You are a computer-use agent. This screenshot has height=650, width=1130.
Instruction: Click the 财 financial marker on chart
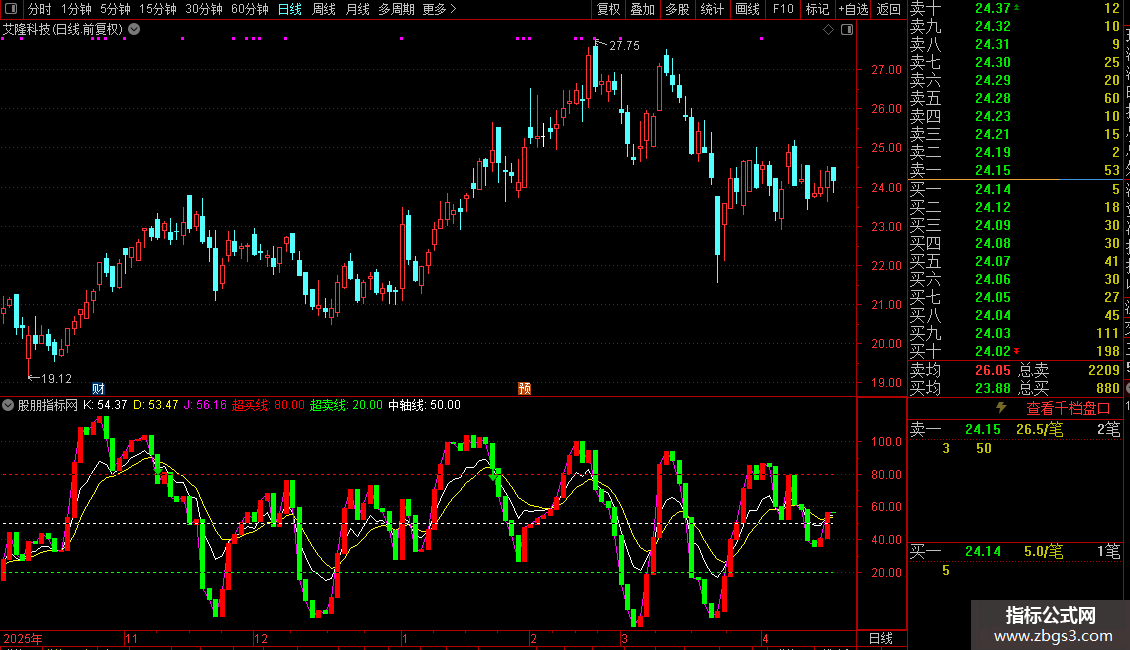click(x=99, y=388)
